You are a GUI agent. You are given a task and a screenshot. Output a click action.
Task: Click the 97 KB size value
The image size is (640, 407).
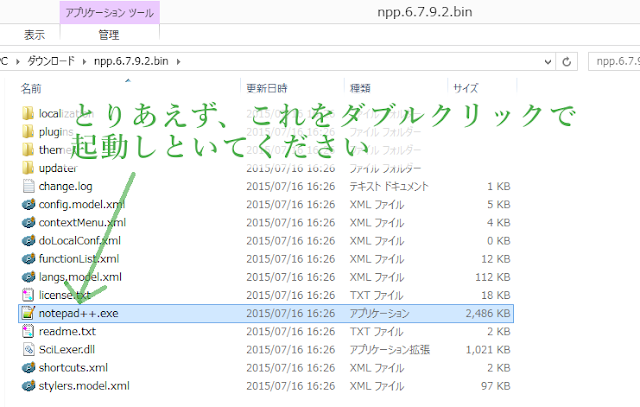(496, 386)
